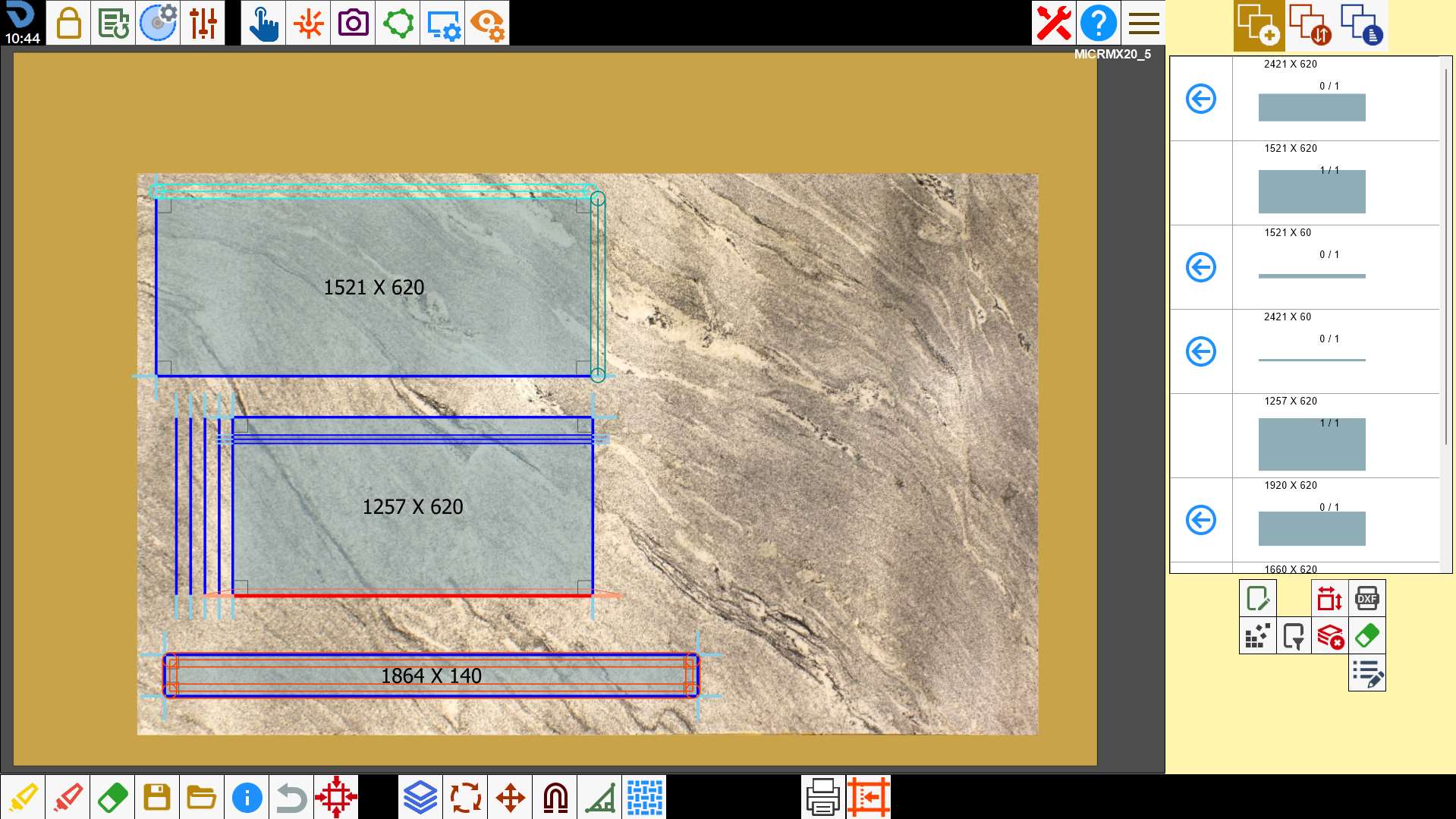Image resolution: width=1456 pixels, height=819 pixels.
Task: Open the sliders adjustment icon
Action: 203,23
